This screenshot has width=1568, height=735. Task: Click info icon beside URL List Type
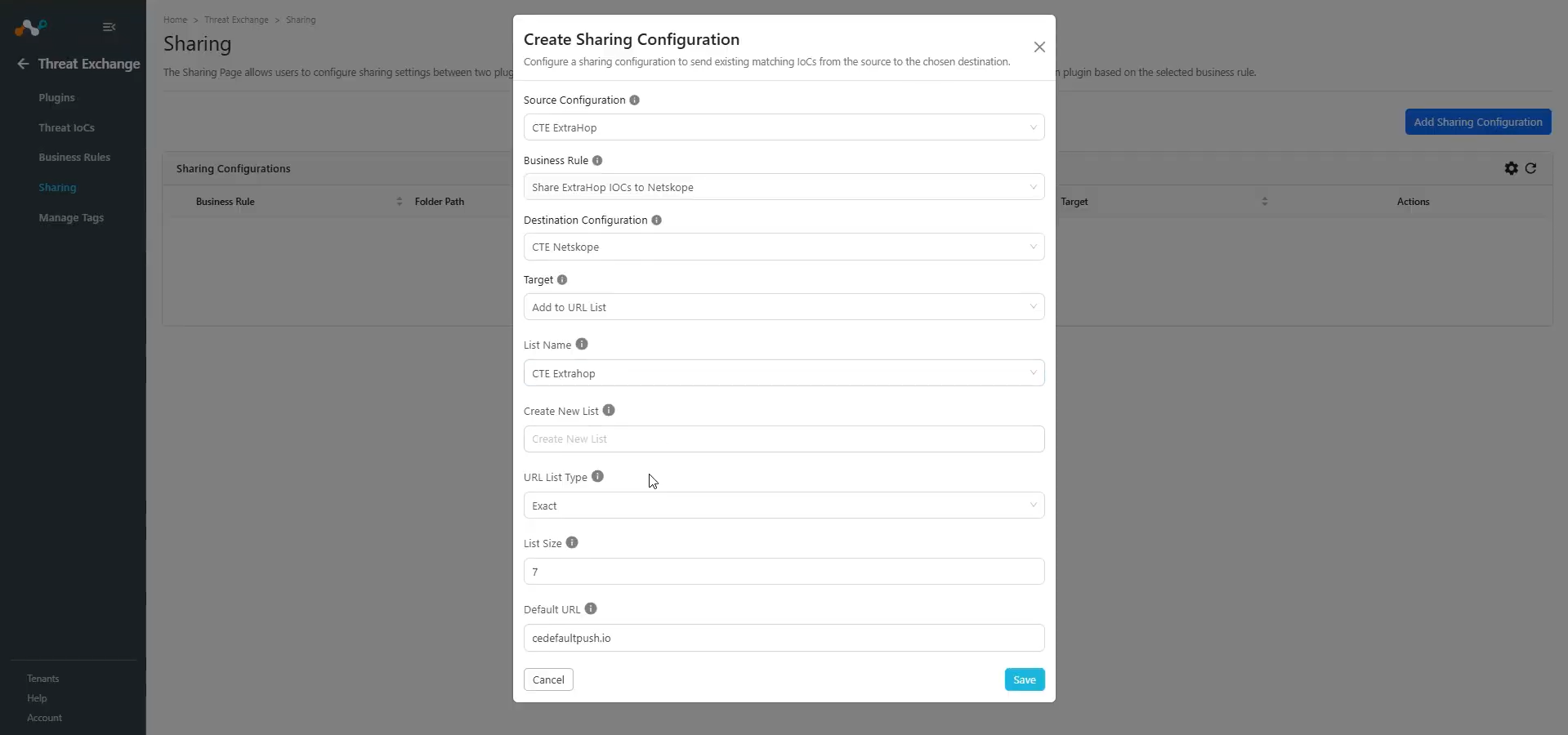tap(597, 477)
